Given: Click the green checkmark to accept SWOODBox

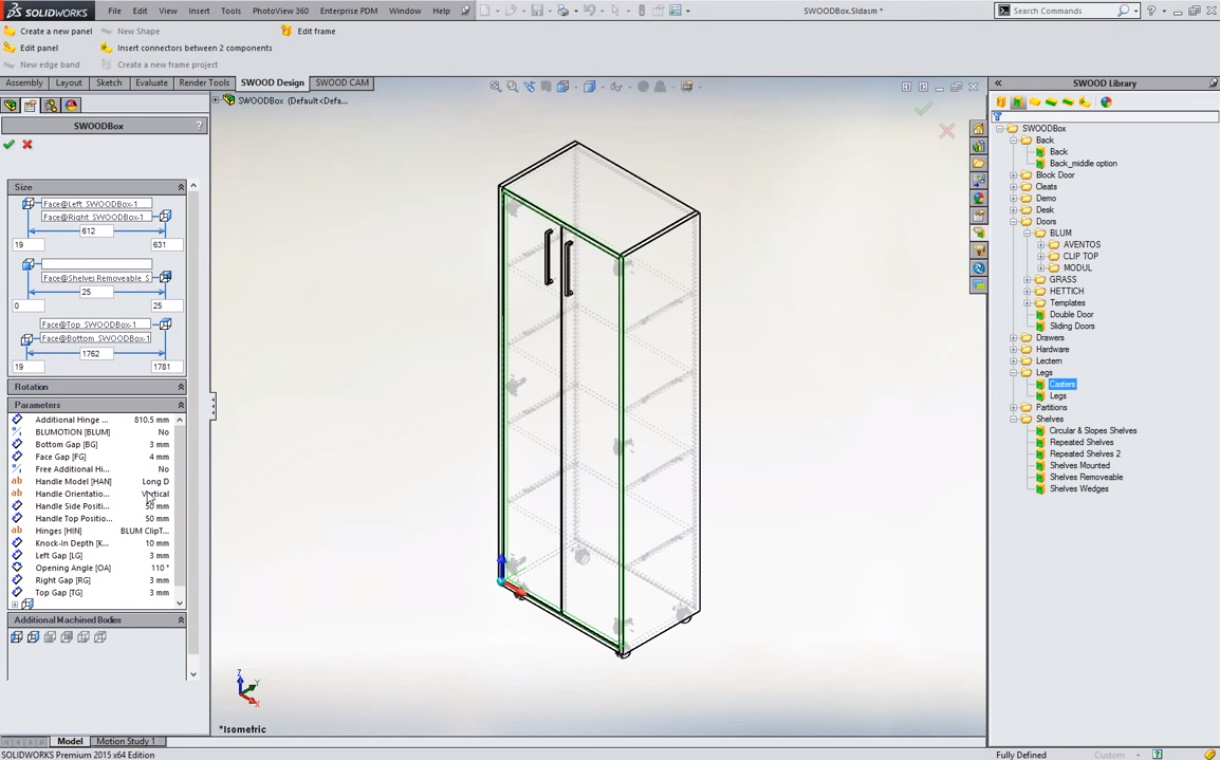Looking at the screenshot, I should click(x=9, y=145).
